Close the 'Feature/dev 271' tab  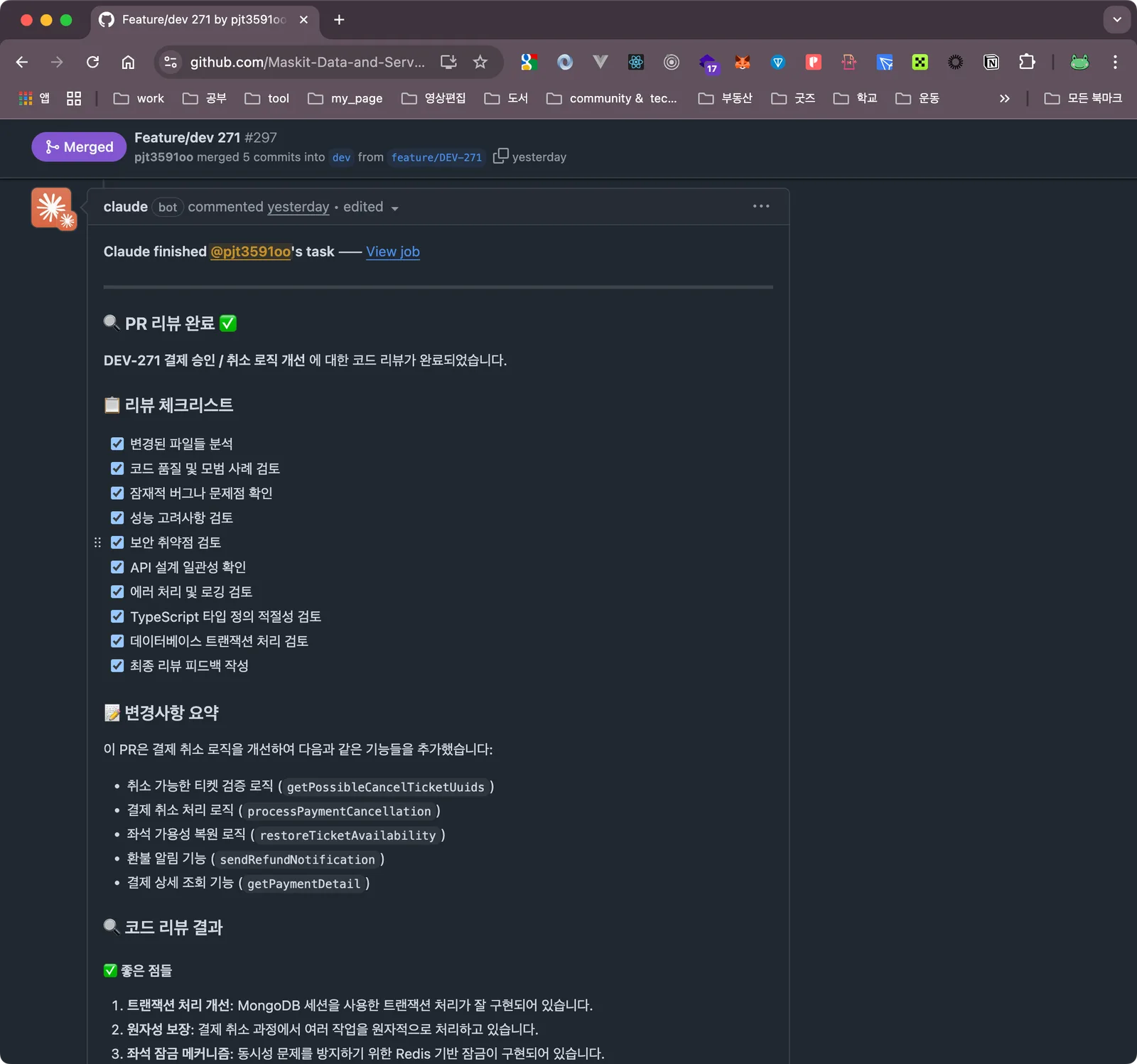(303, 20)
